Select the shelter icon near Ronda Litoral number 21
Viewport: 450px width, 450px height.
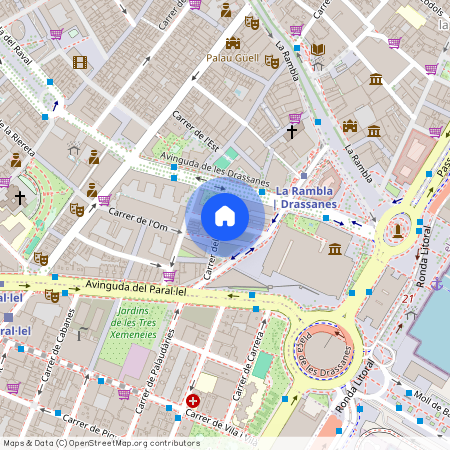(411, 315)
